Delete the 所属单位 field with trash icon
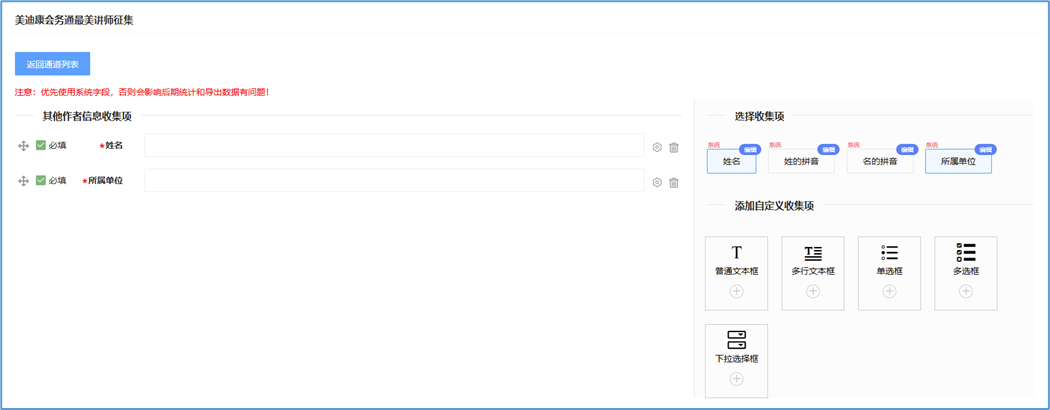 click(x=674, y=182)
